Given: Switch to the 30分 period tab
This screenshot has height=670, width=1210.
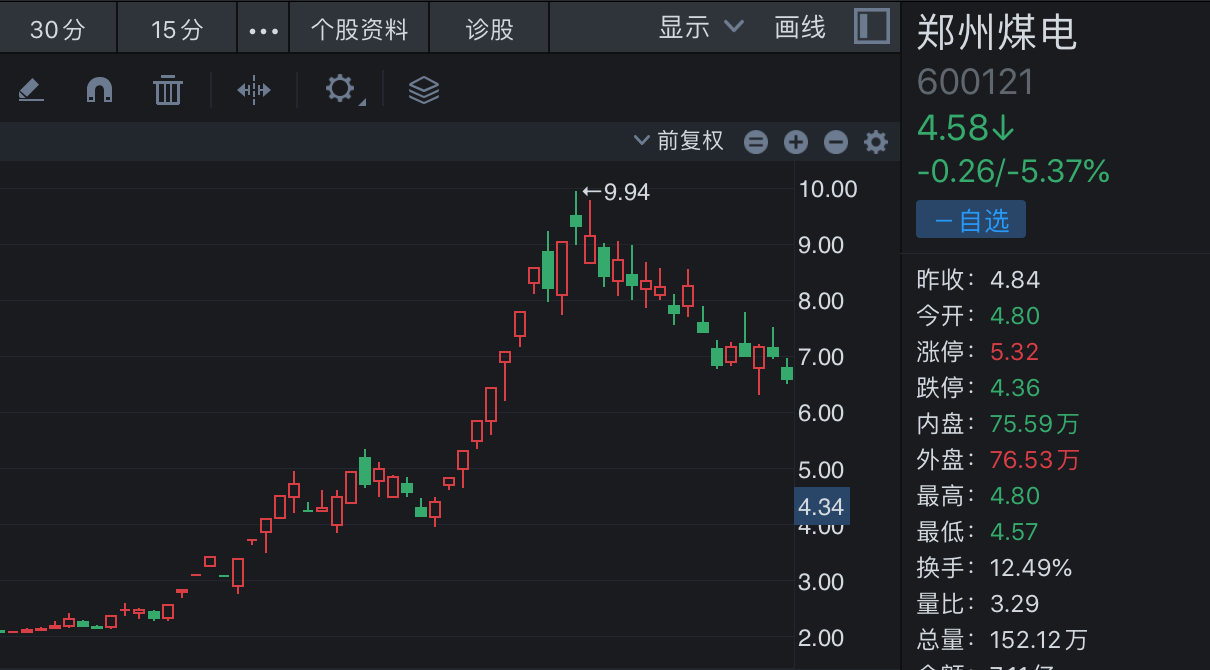Looking at the screenshot, I should pyautogui.click(x=58, y=29).
